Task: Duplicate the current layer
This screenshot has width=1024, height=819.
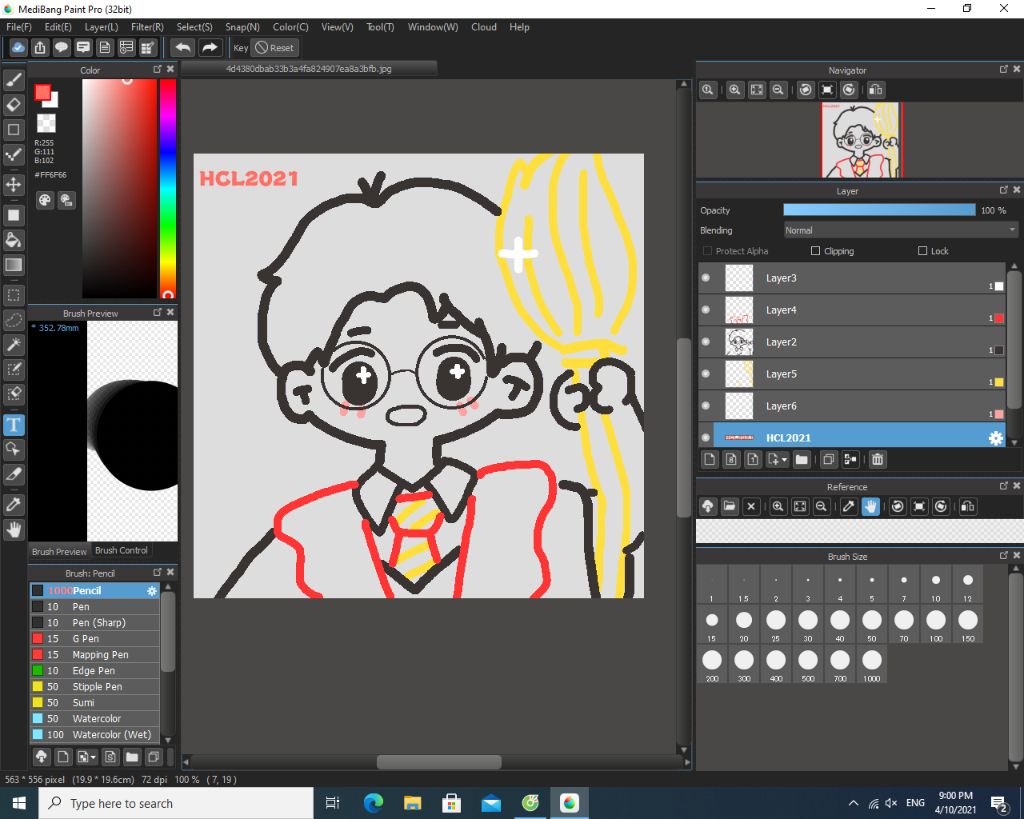Action: tap(828, 460)
